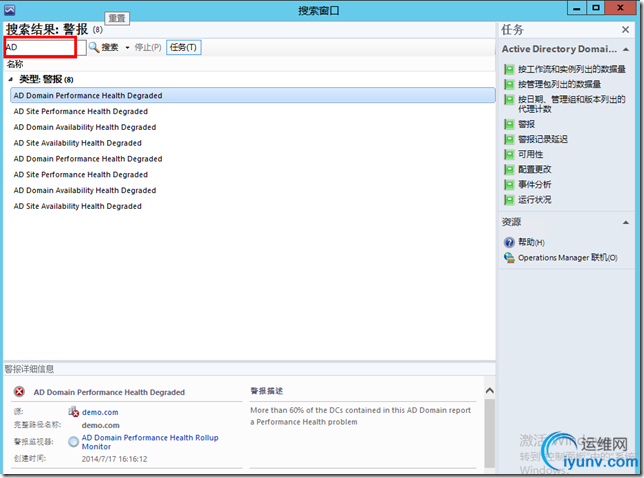Click the window system icon in title bar
Image resolution: width=644 pixels, height=478 pixels.
pyautogui.click(x=9, y=10)
